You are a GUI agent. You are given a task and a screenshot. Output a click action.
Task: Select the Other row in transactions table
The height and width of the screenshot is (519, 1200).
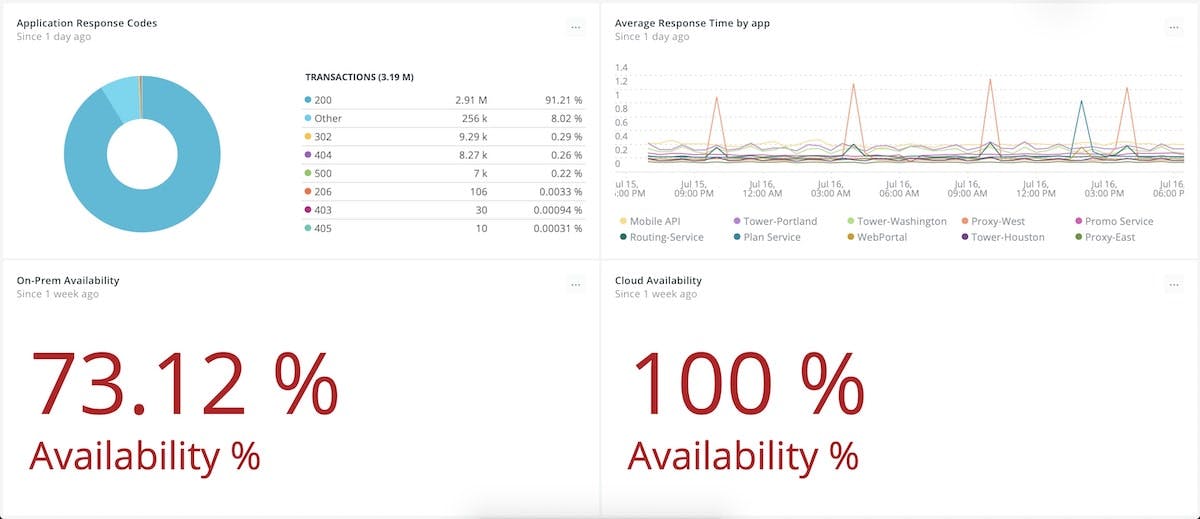coord(444,118)
